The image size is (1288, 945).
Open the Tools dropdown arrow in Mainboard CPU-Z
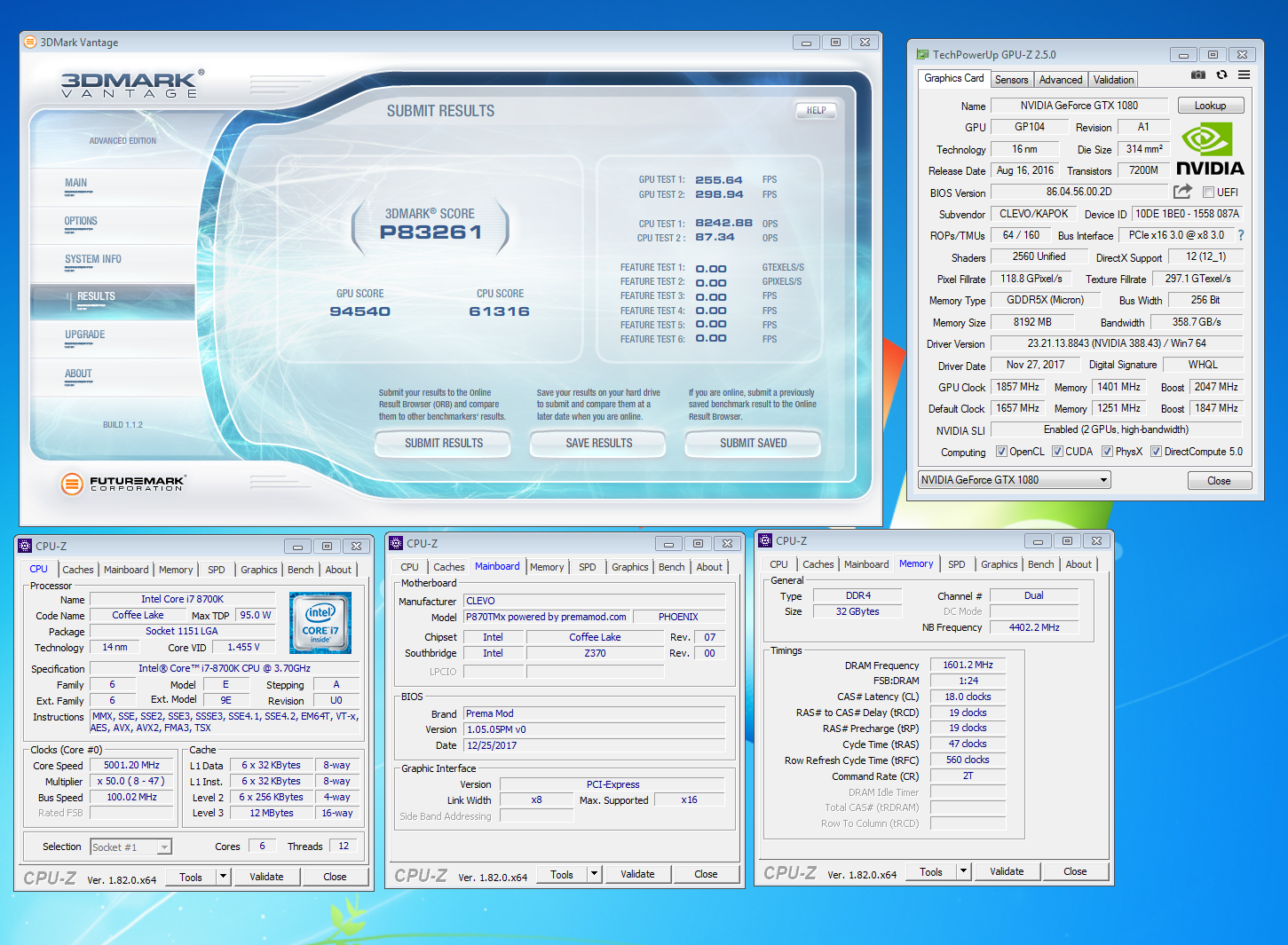point(594,874)
